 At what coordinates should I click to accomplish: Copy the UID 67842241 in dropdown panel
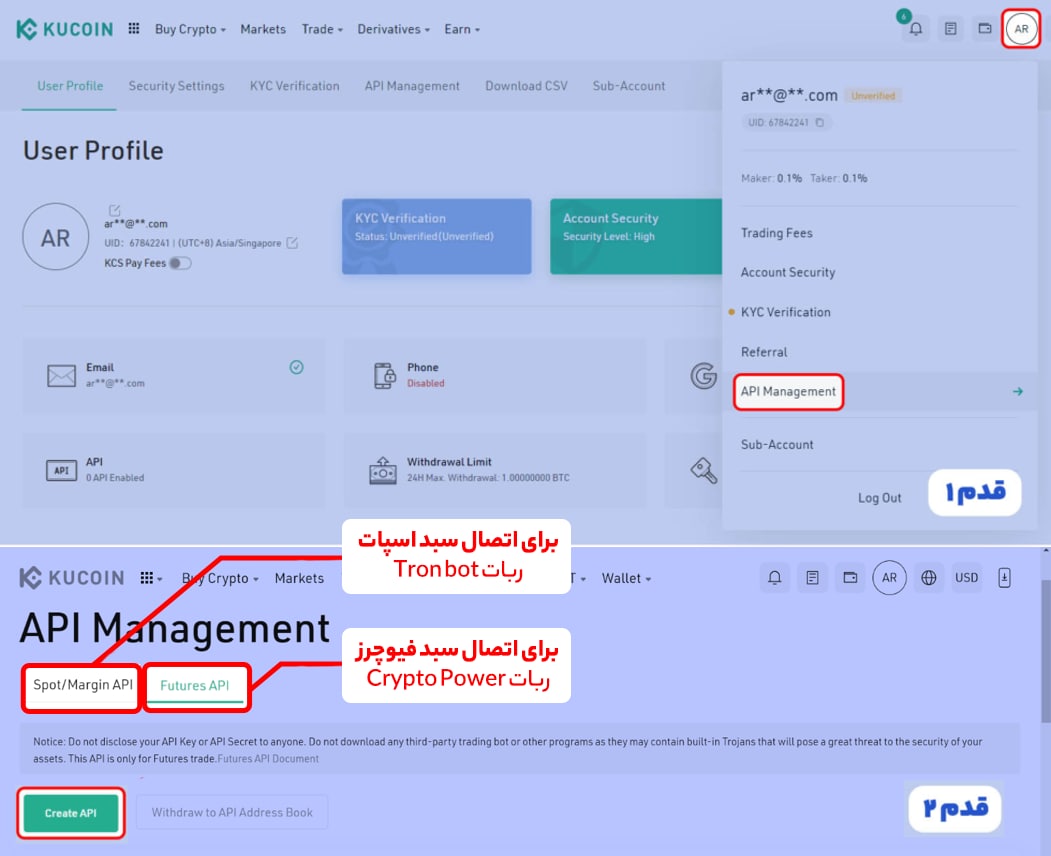819,123
